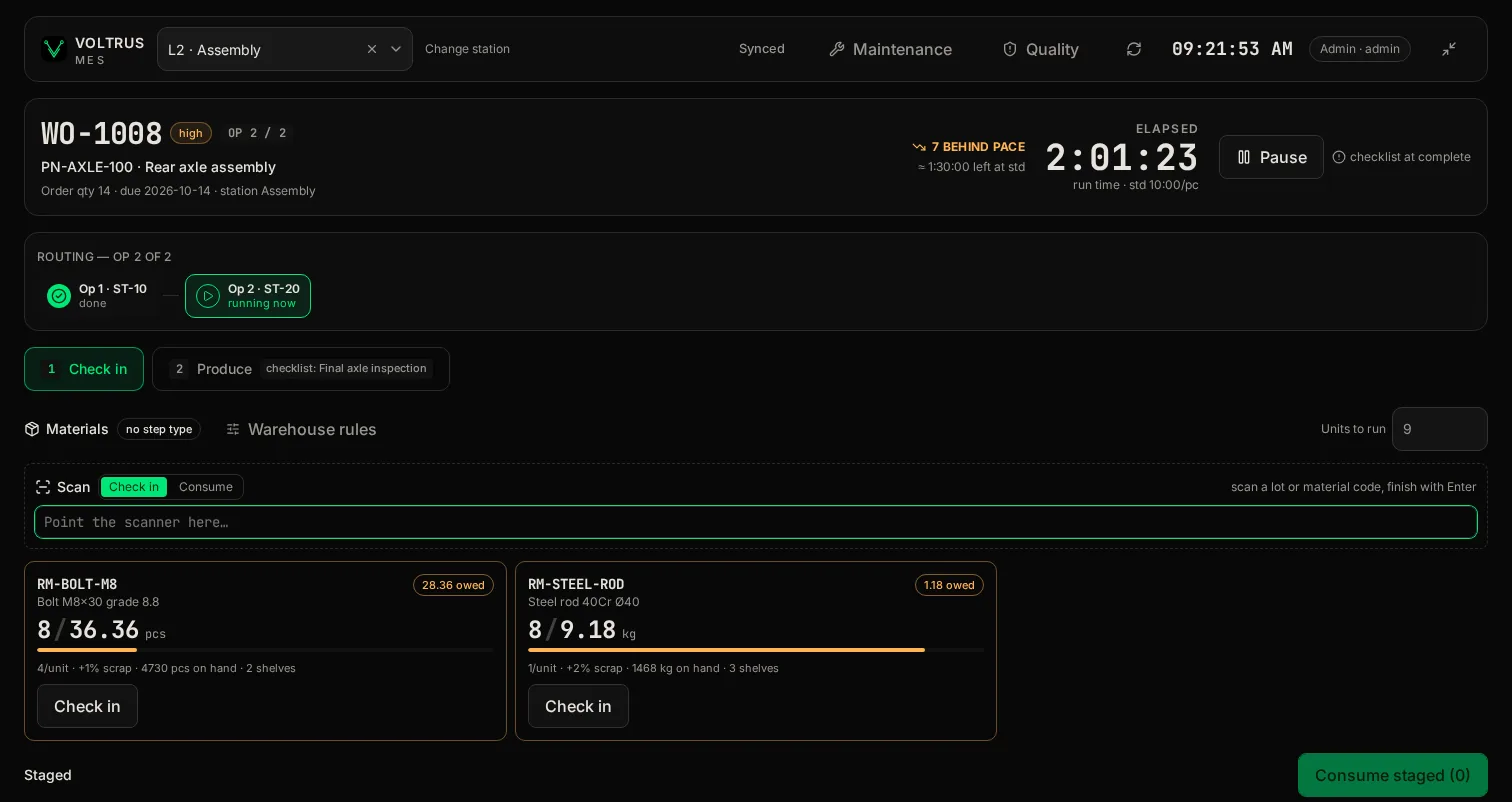This screenshot has height=802, width=1512.
Task: Open the Warehouse rules settings
Action: click(x=301, y=429)
